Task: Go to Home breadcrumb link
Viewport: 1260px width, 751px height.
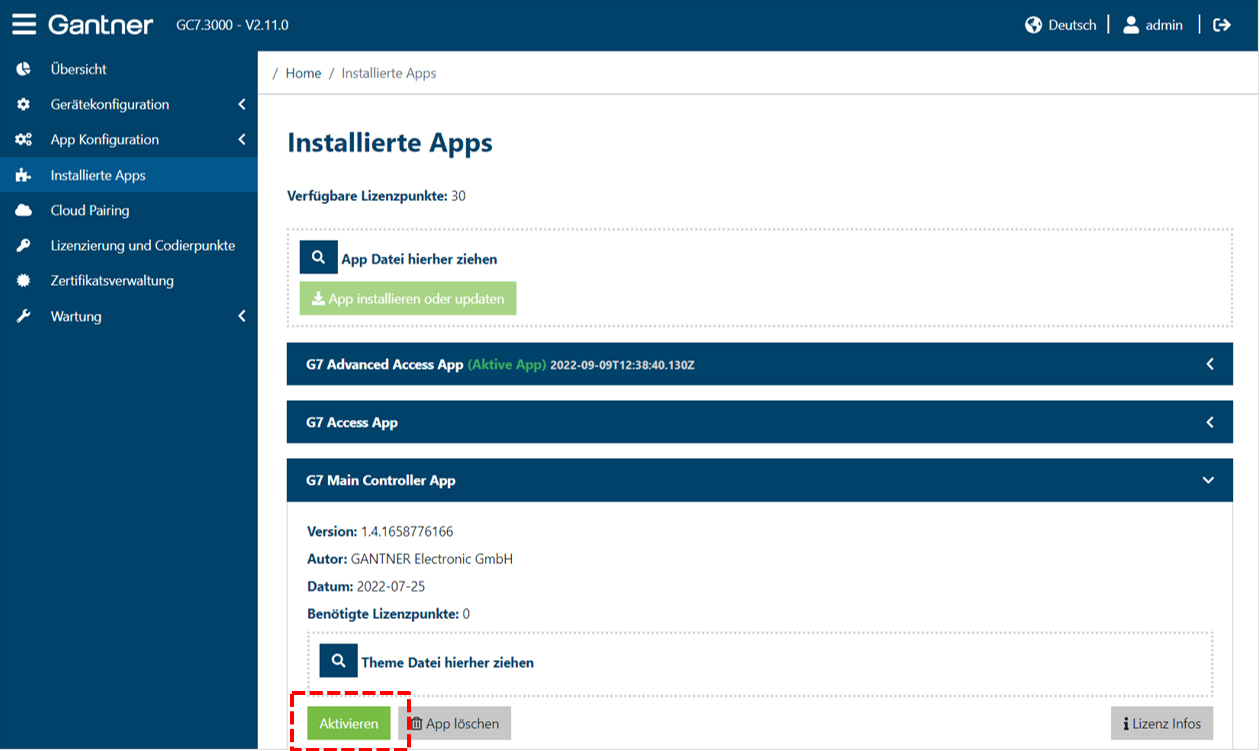Action: click(303, 73)
